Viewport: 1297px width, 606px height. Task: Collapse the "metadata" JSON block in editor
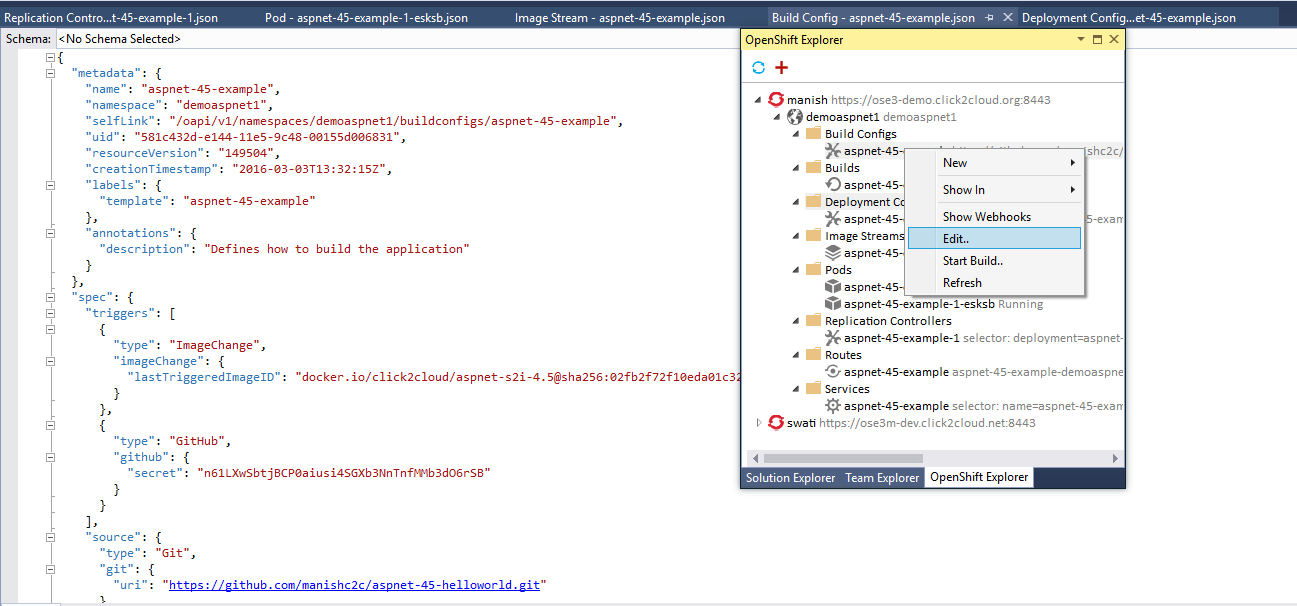48,73
